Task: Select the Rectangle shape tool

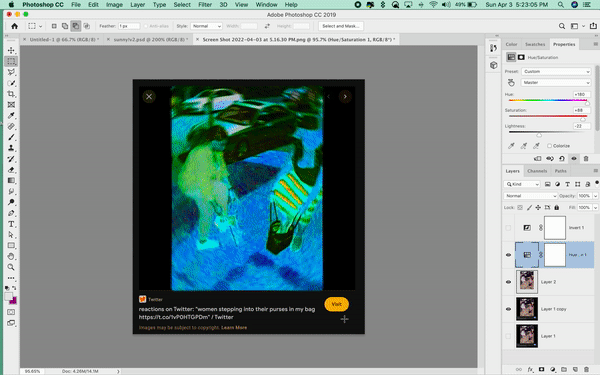Action: tap(11, 245)
